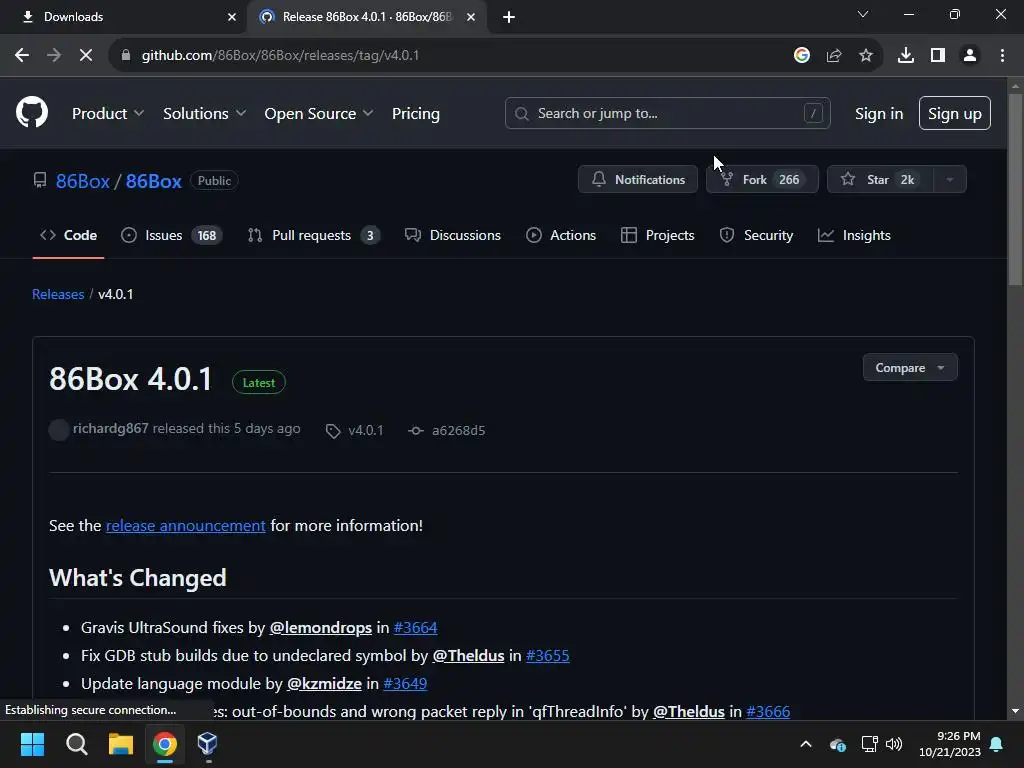
Task: Open the release announcement link
Action: point(185,526)
